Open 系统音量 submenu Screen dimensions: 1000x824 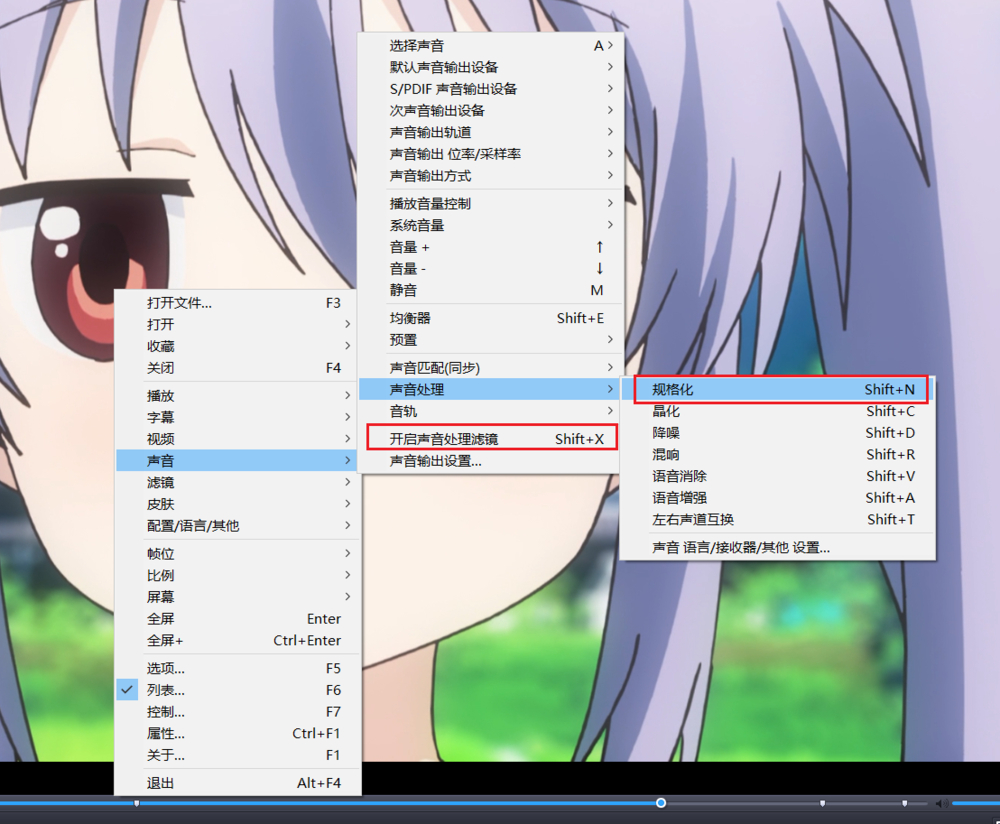(490, 226)
